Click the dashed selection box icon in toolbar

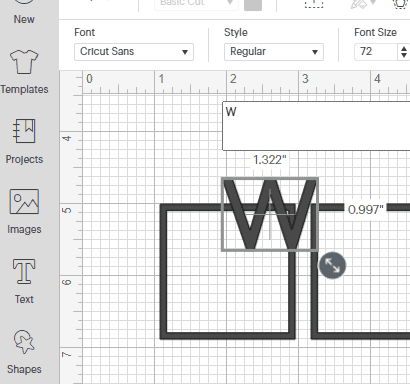click(314, 3)
